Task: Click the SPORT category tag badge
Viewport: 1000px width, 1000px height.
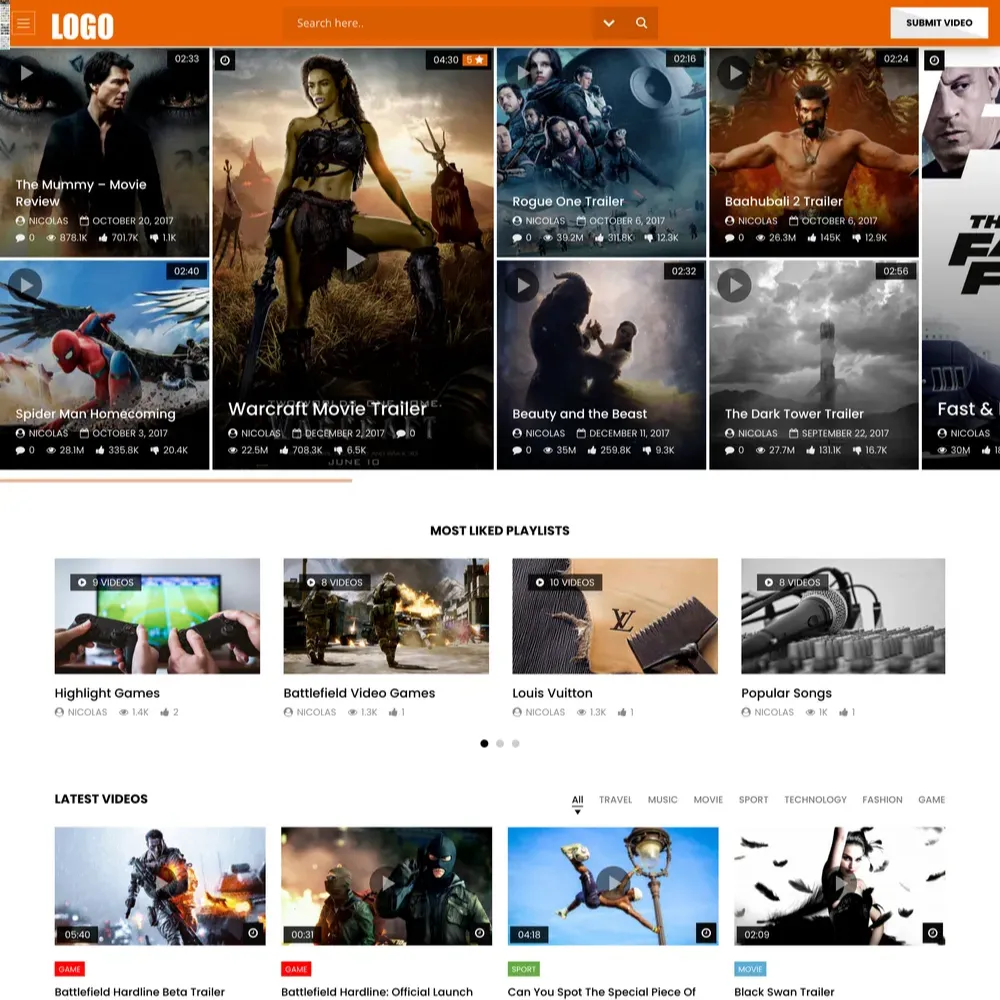Action: click(x=524, y=969)
